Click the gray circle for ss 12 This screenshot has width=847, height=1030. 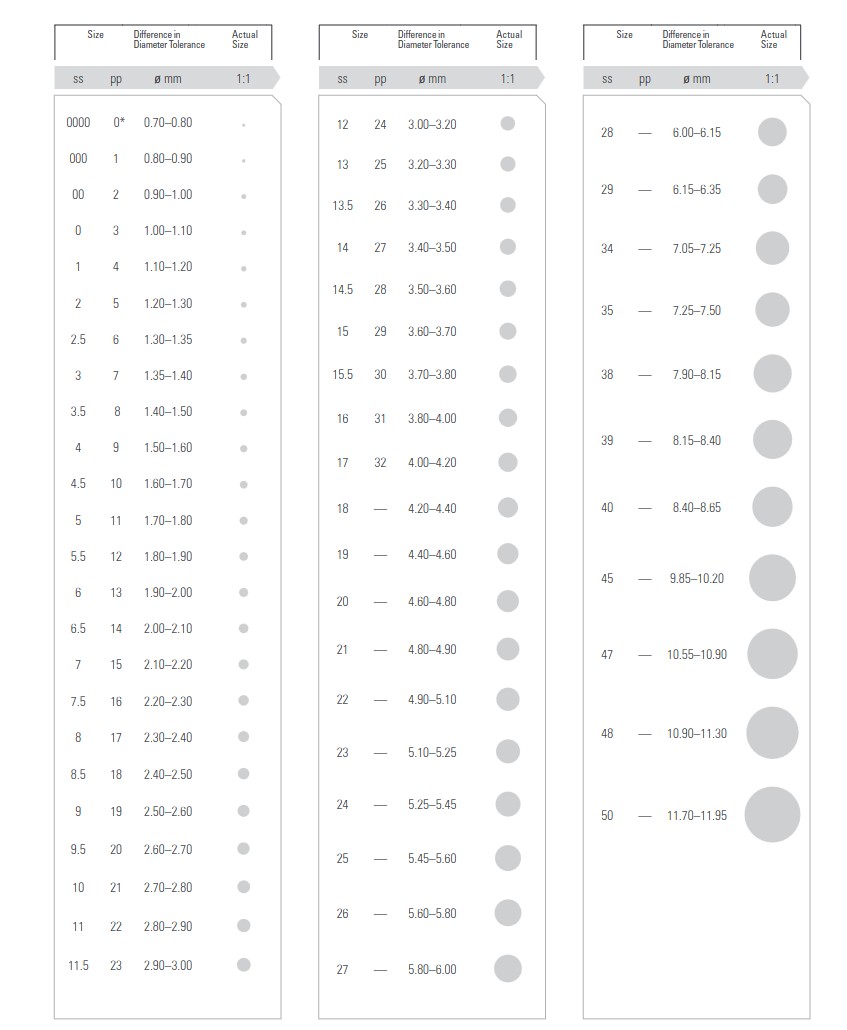(508, 124)
